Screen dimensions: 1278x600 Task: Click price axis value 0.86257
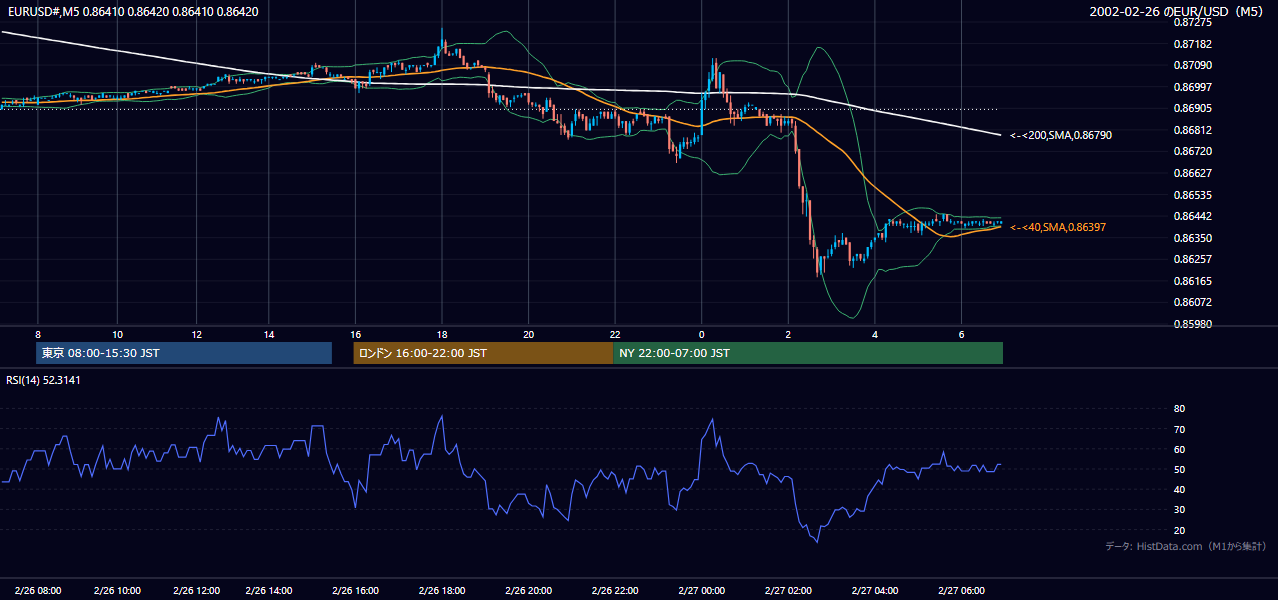point(1194,259)
